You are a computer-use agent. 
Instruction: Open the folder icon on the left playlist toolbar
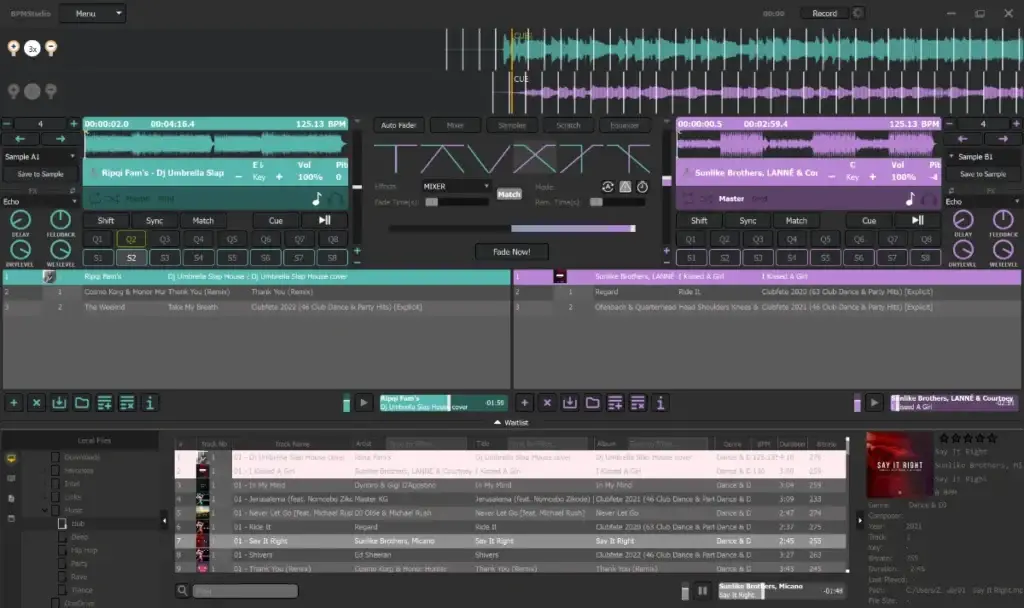coord(82,403)
